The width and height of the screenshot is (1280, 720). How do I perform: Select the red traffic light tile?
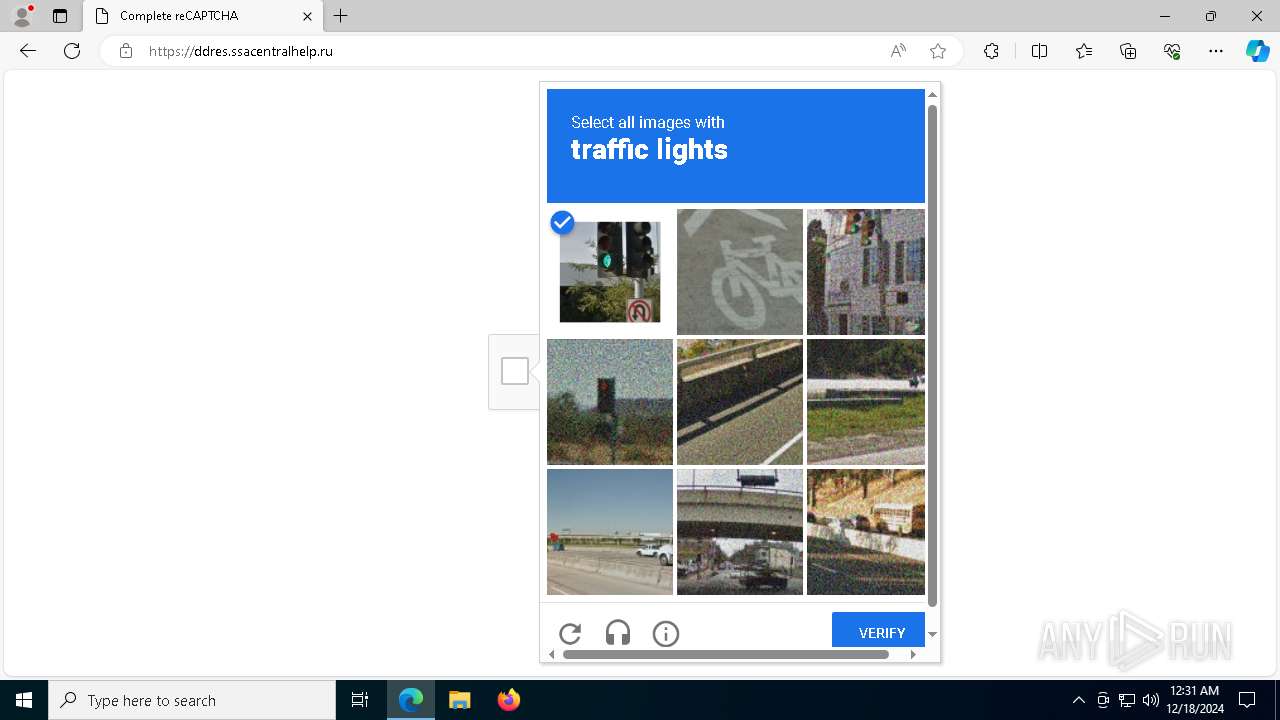(x=610, y=402)
